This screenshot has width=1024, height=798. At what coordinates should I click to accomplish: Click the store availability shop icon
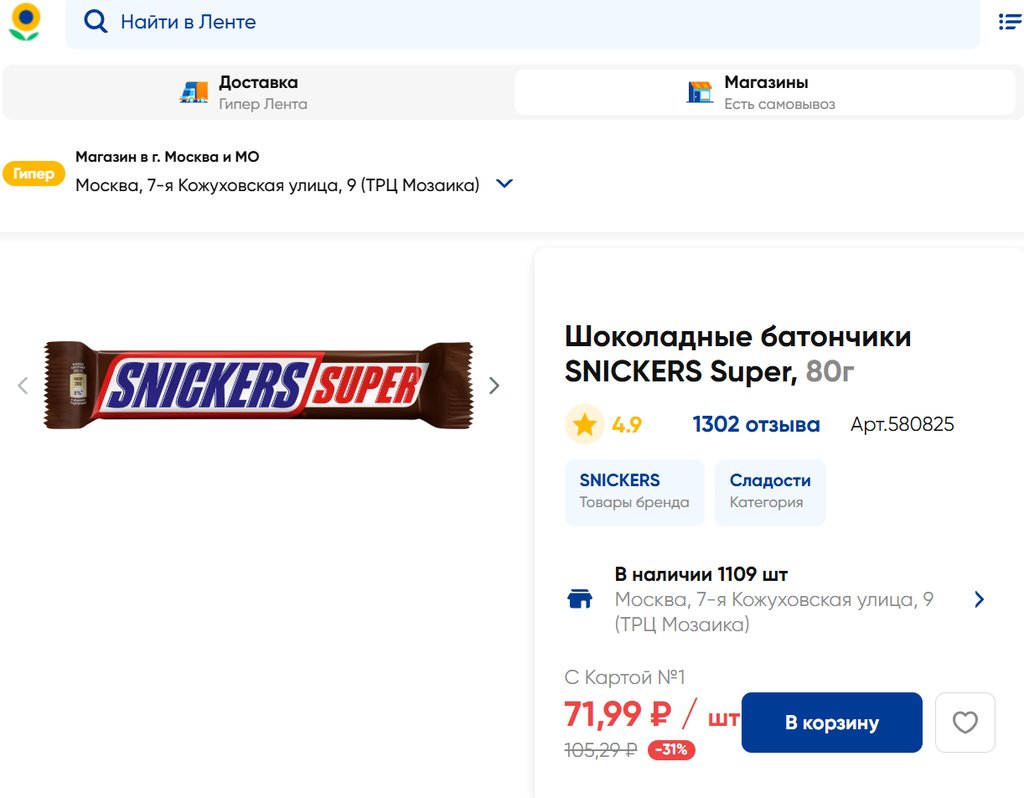coord(580,599)
